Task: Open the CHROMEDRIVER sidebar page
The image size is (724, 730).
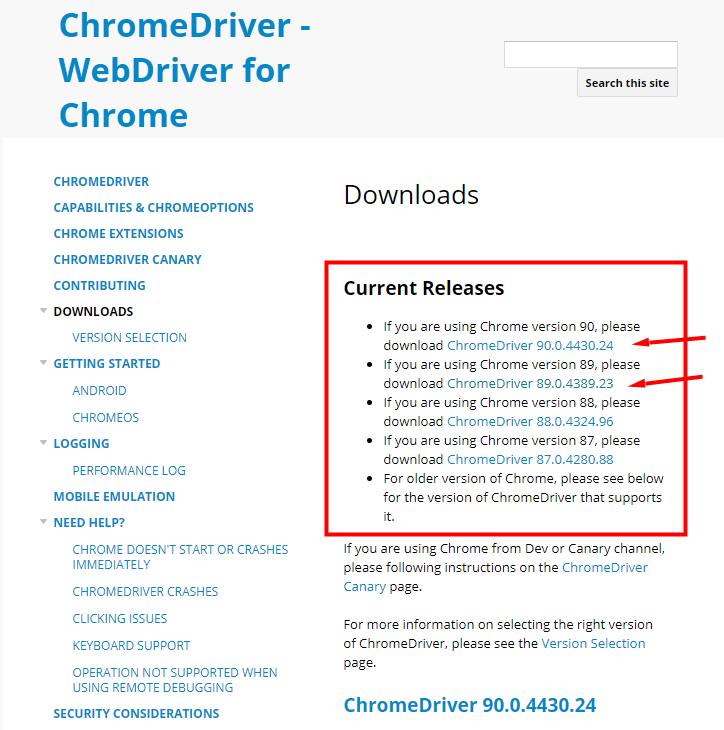Action: (101, 182)
